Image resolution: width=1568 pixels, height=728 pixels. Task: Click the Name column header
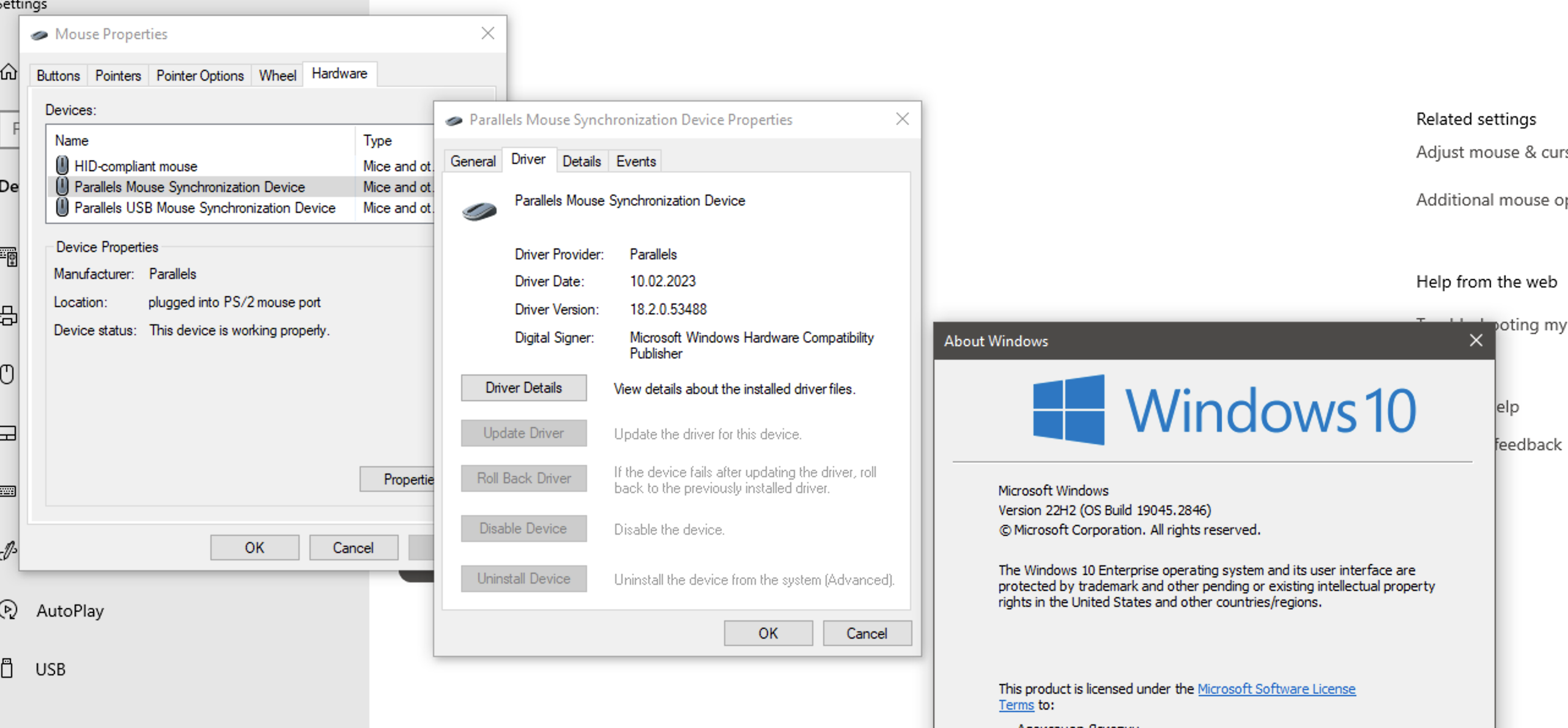coord(72,140)
